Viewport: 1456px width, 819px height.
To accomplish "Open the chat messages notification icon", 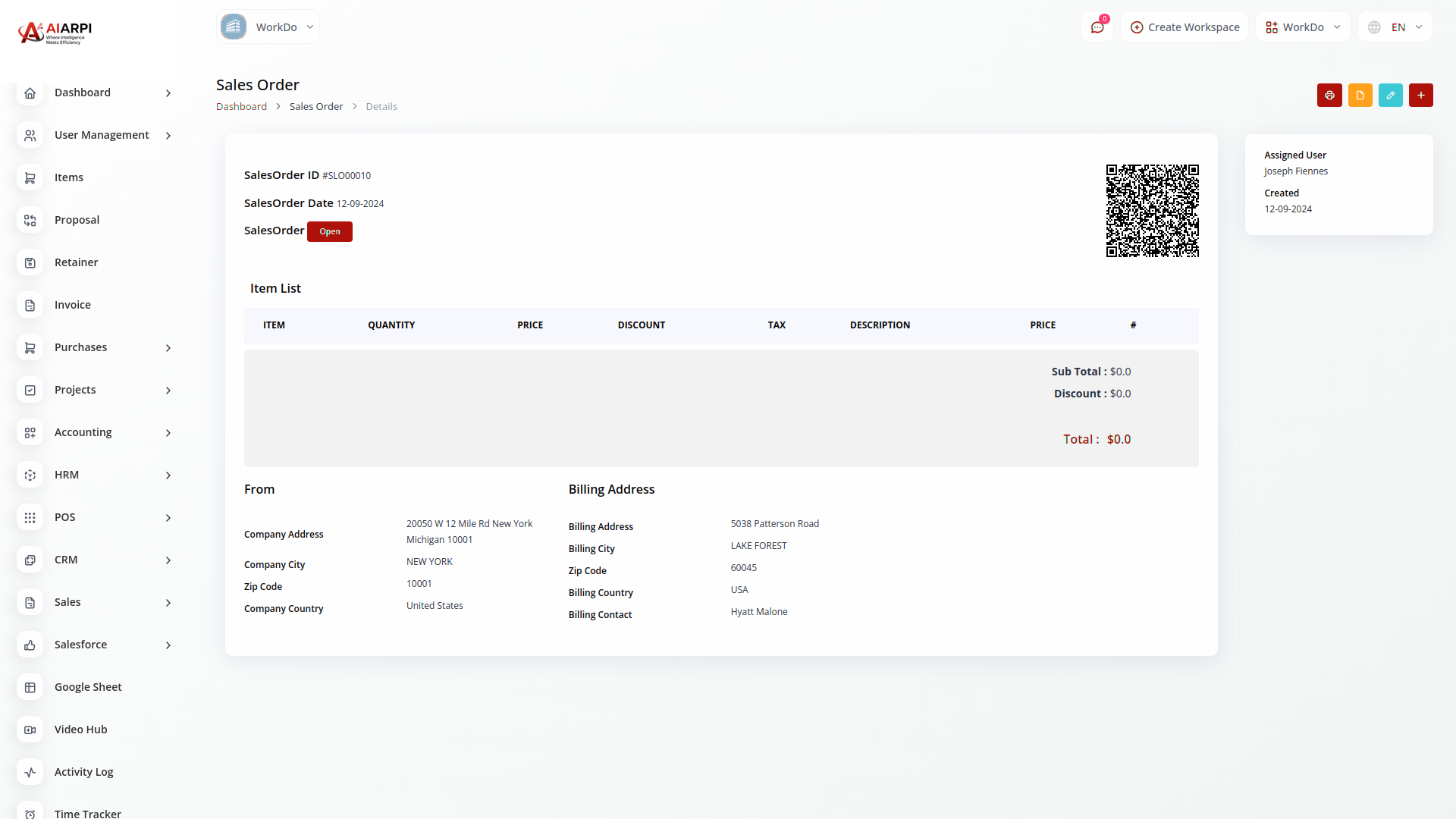I will tap(1097, 27).
